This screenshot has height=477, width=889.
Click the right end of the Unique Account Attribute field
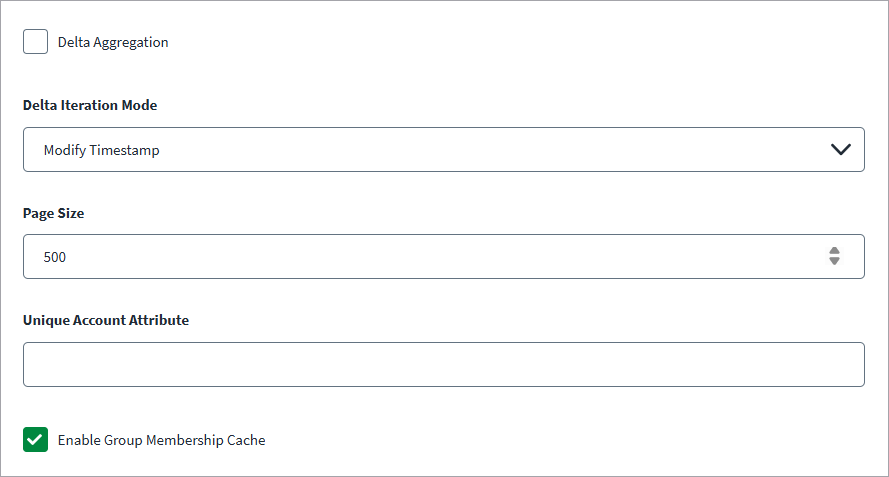[845, 364]
